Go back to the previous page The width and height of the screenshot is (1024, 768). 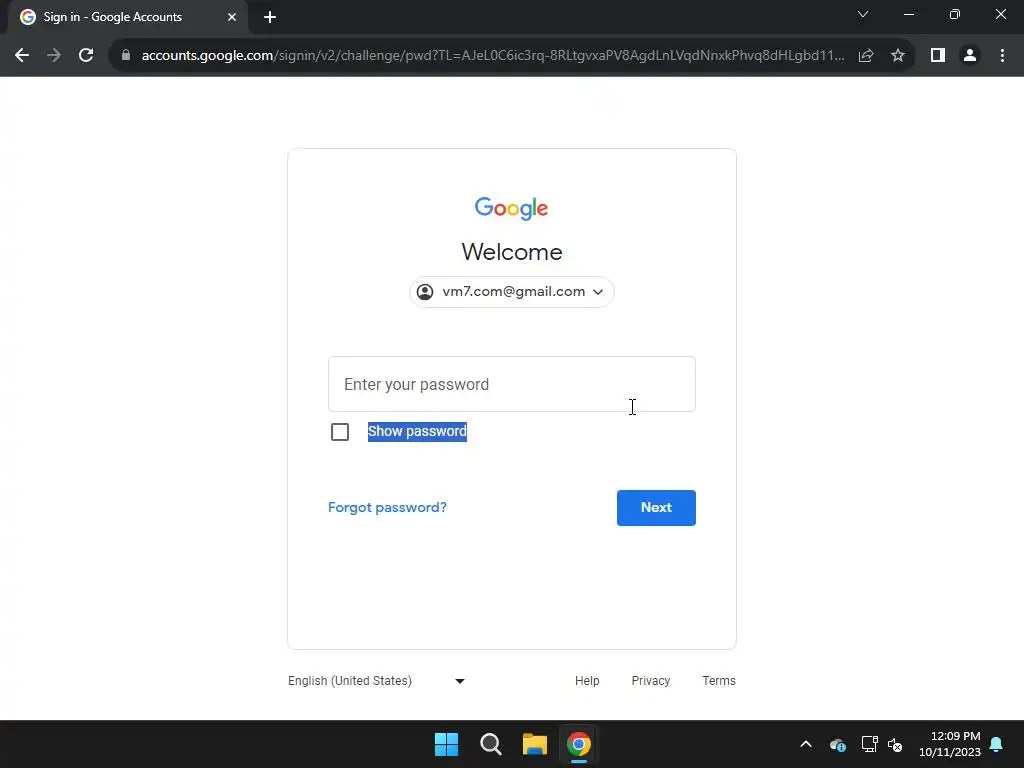pos(22,56)
